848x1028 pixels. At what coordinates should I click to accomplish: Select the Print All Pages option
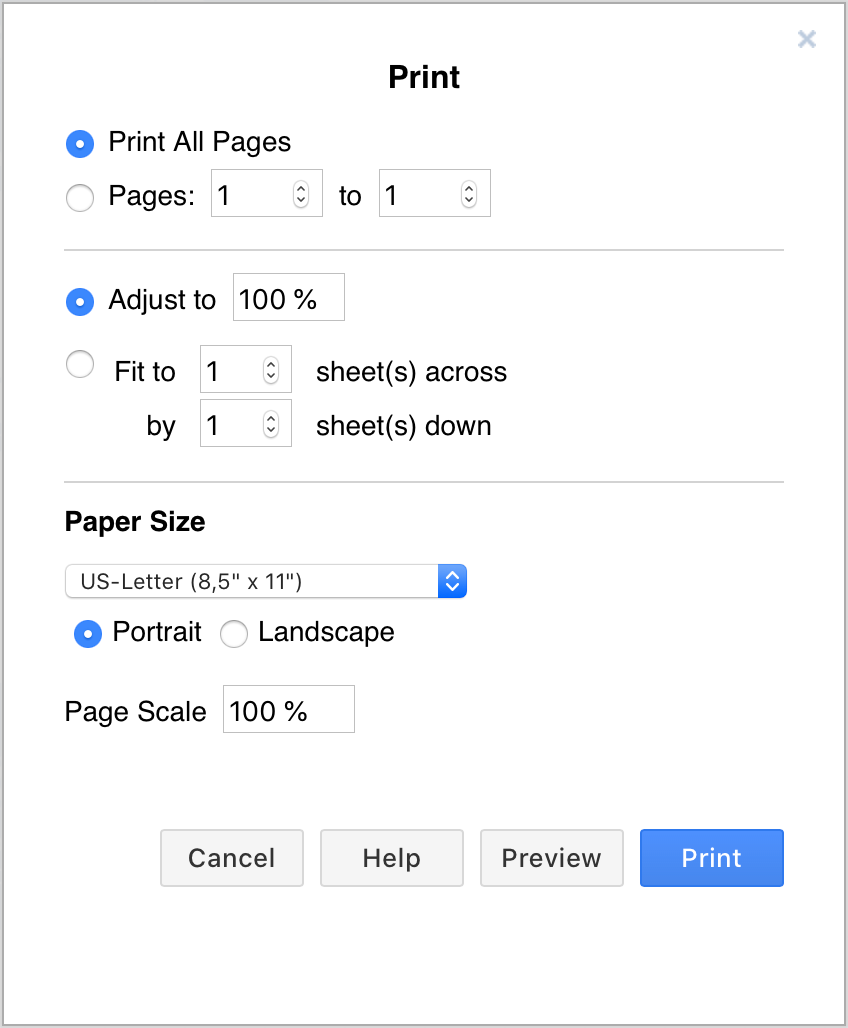click(x=79, y=143)
